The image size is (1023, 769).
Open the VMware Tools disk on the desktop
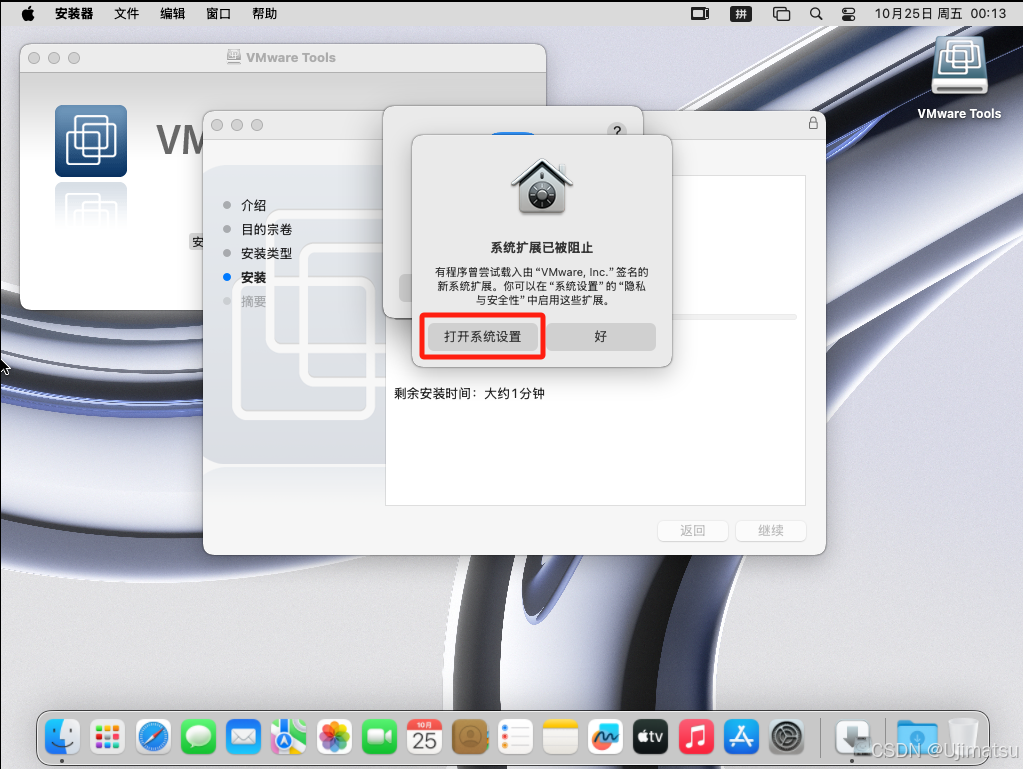[x=959, y=77]
